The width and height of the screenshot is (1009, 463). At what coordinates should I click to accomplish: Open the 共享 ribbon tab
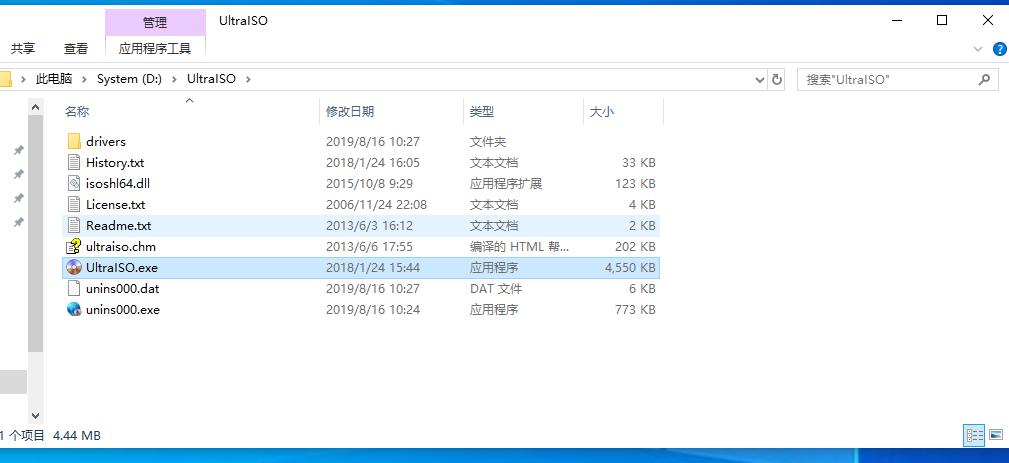(x=23, y=48)
